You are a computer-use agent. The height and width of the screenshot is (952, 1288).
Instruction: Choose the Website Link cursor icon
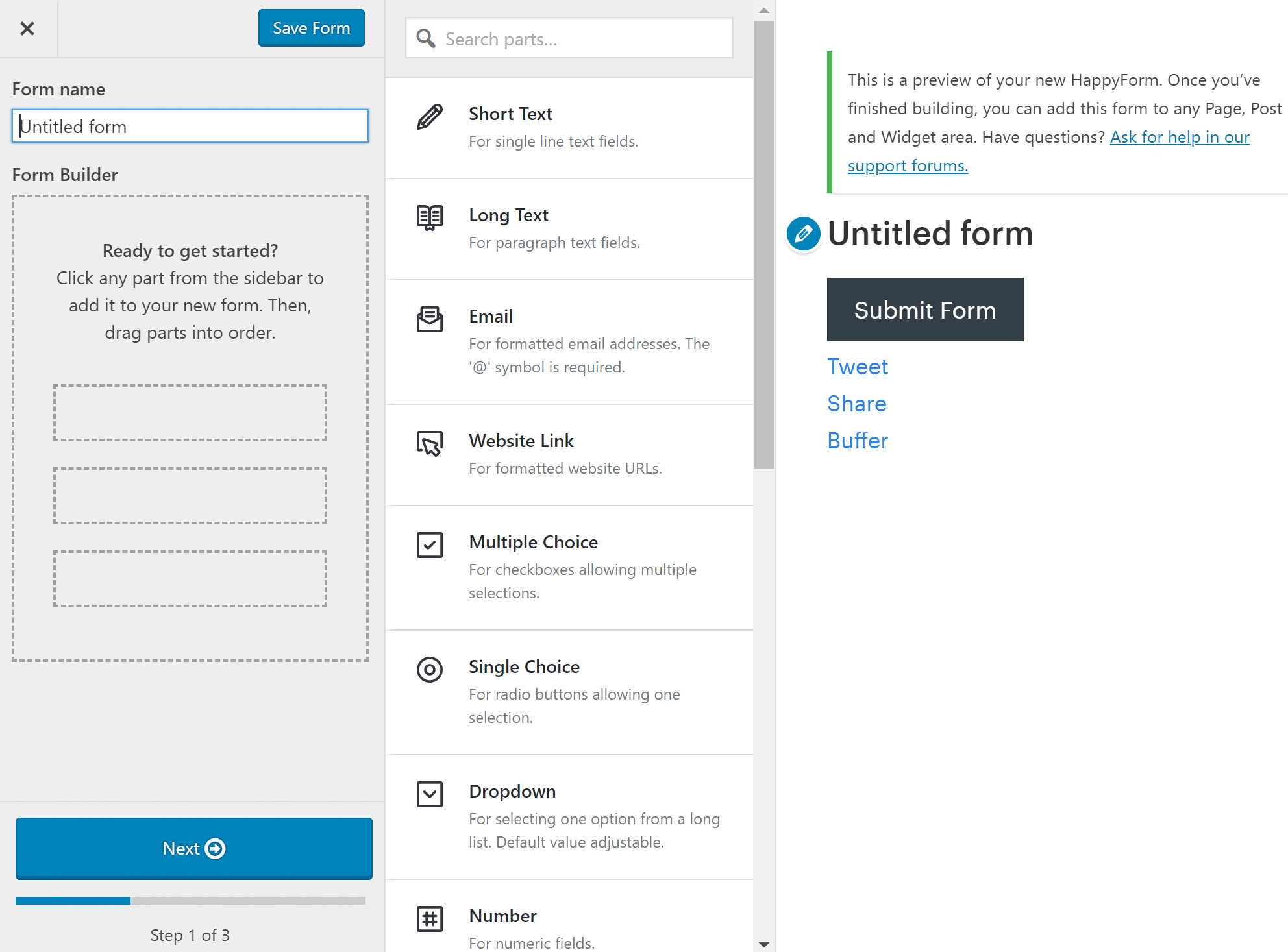click(x=430, y=444)
